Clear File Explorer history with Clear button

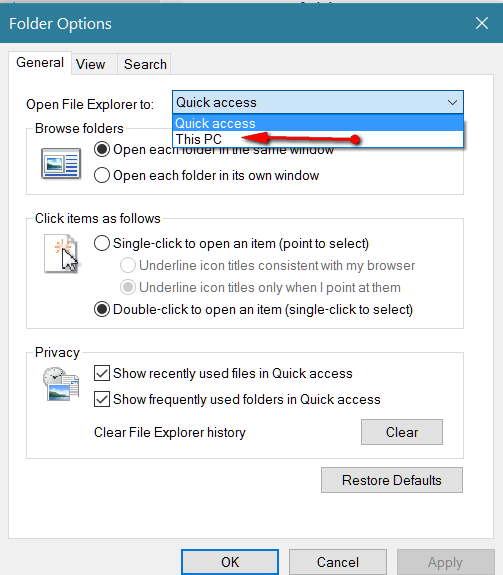click(402, 432)
